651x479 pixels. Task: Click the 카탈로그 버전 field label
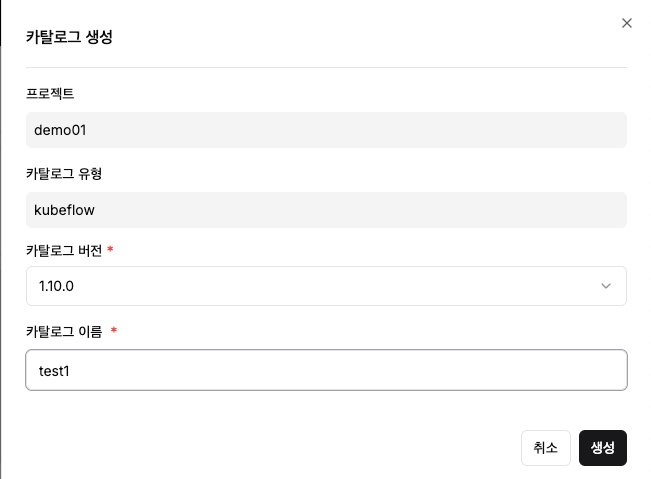(64, 250)
